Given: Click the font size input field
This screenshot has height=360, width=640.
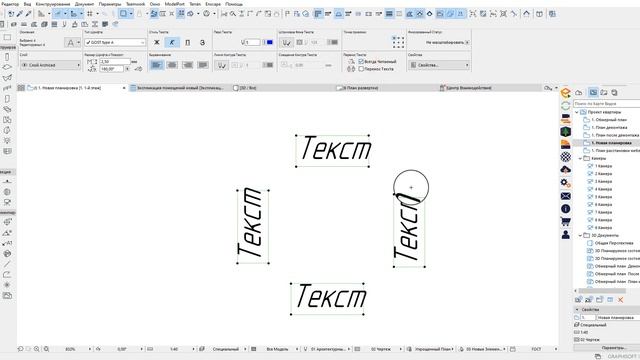Looking at the screenshot, I should (x=115, y=61).
